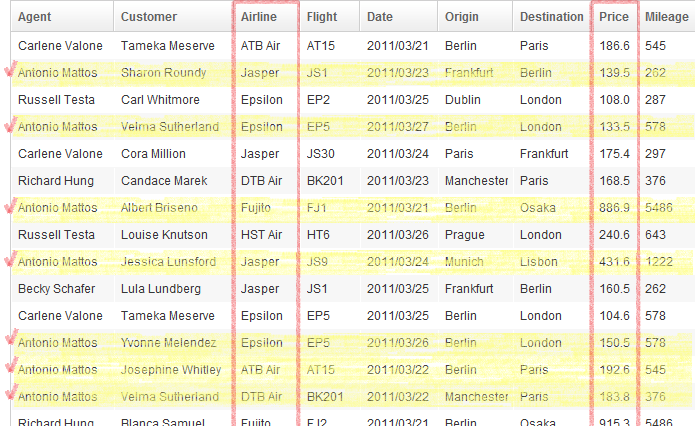695x426 pixels.
Task: Select the Airline column header
Action: click(266, 16)
